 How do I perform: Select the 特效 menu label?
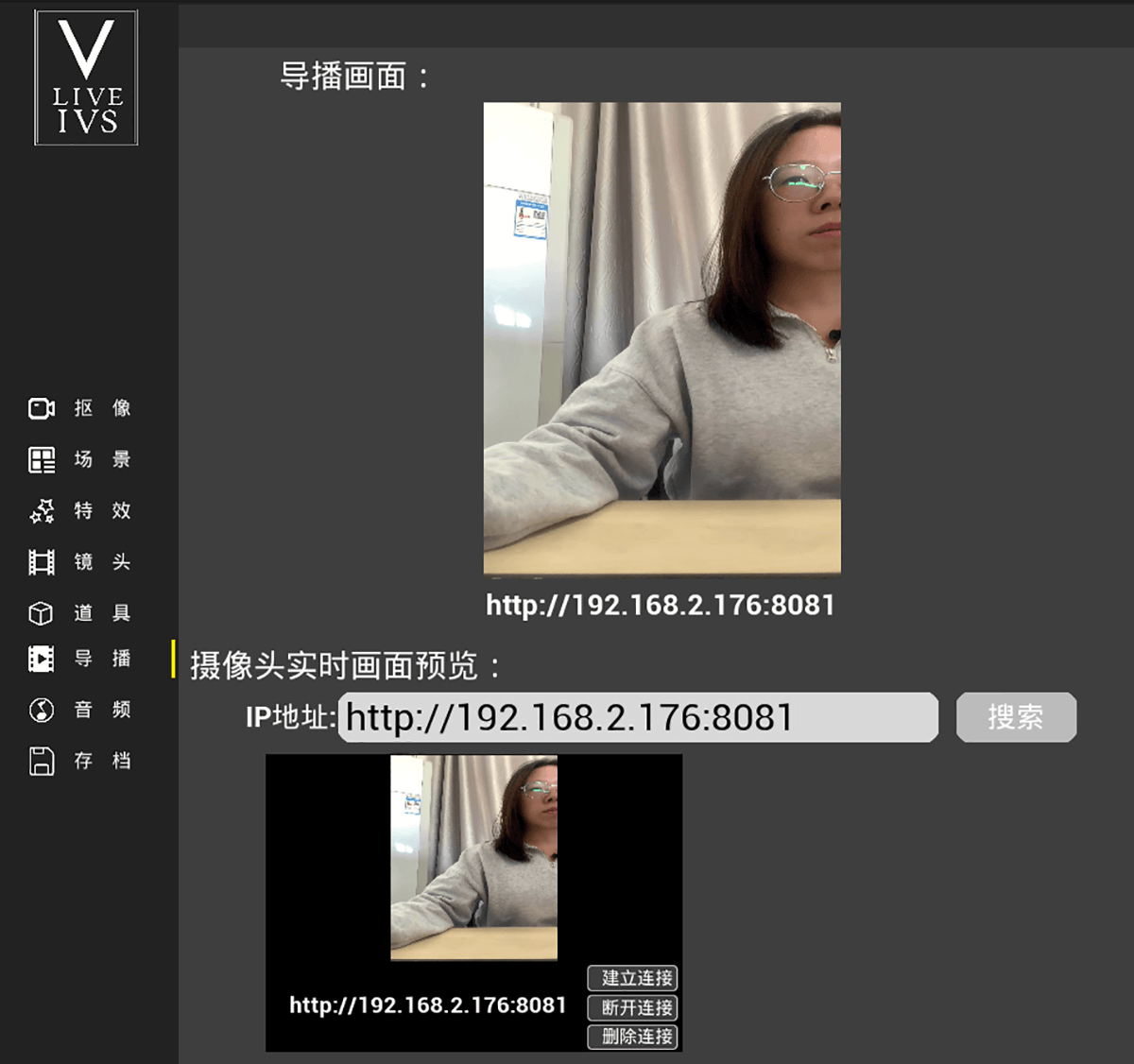tap(102, 510)
